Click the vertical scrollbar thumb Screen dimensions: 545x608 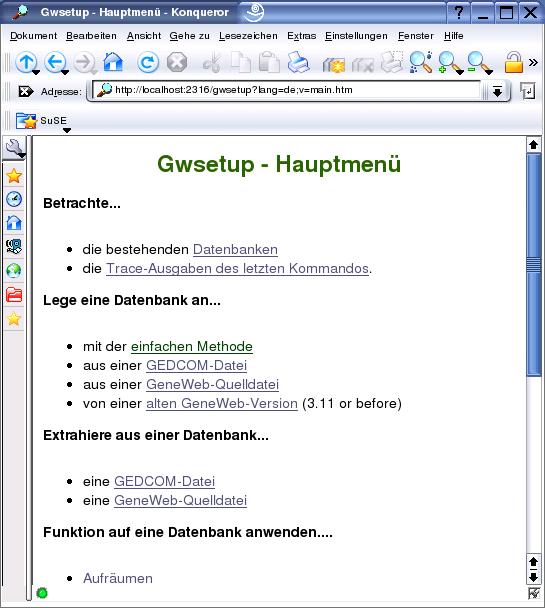(x=534, y=264)
